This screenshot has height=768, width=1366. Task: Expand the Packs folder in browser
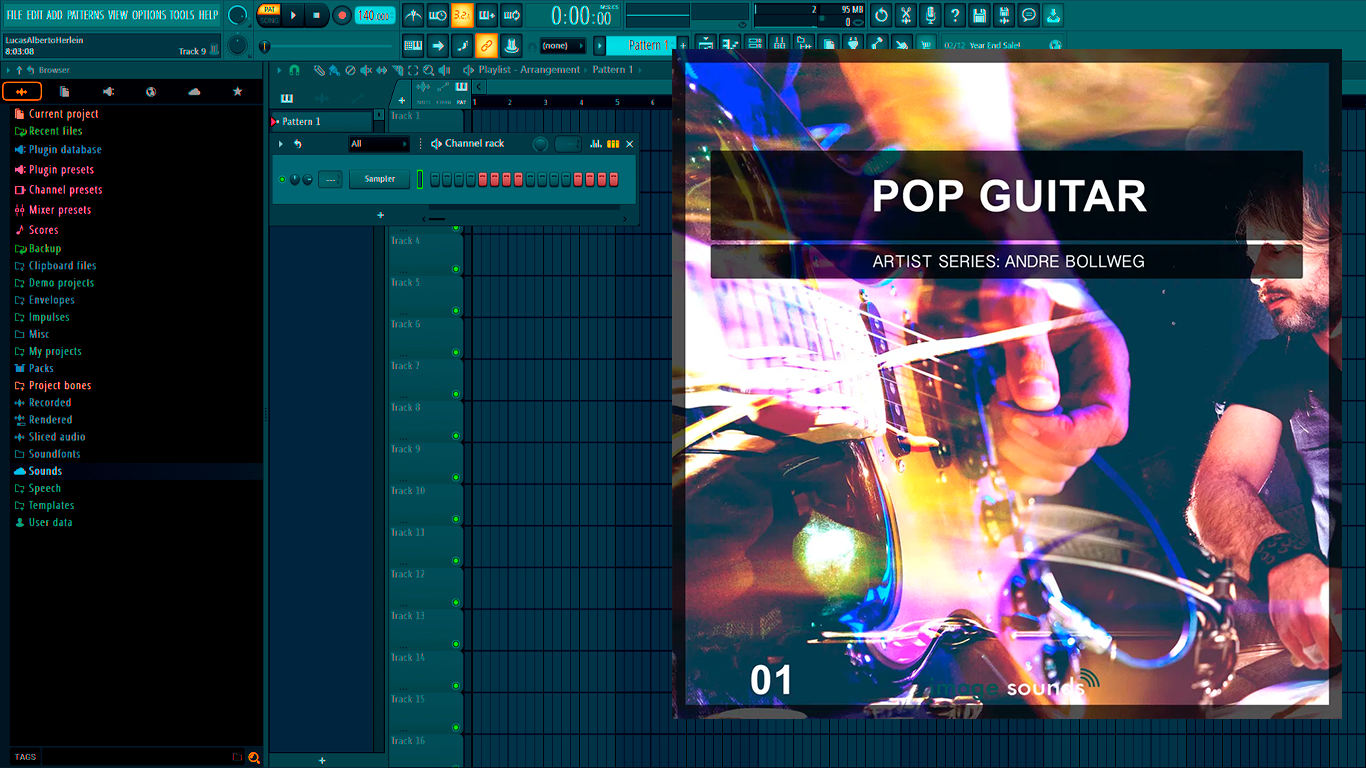point(41,368)
